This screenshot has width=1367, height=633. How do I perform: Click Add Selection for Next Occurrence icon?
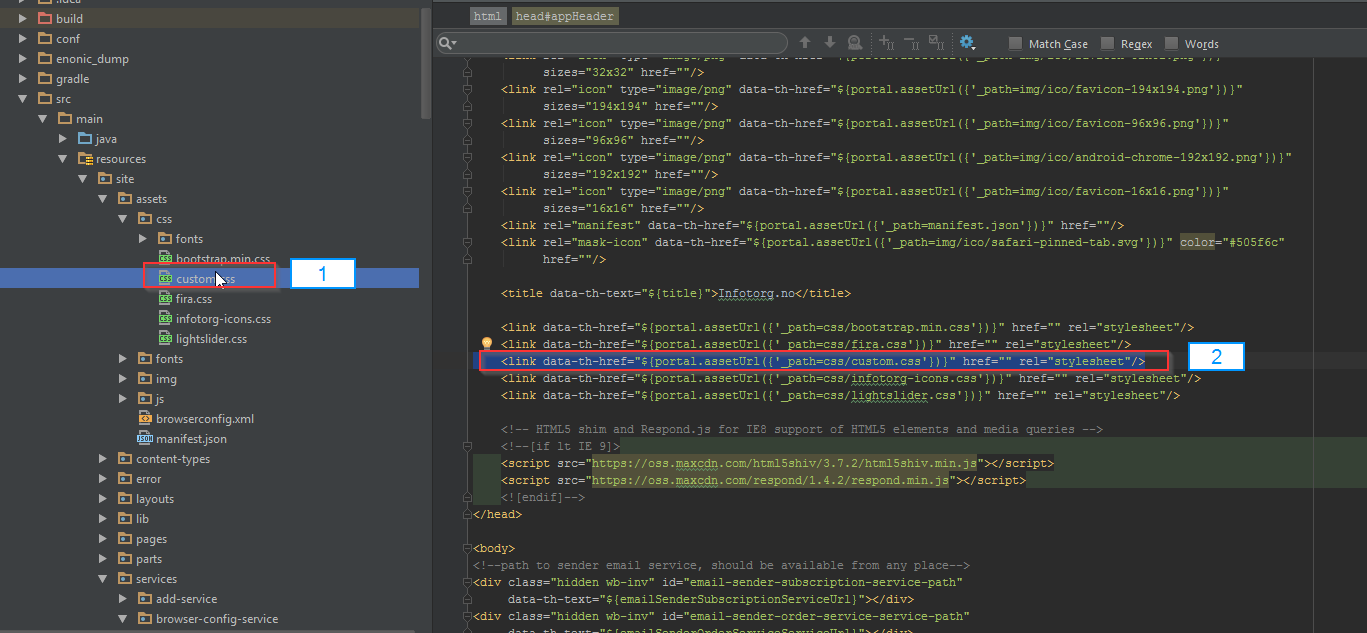point(886,43)
